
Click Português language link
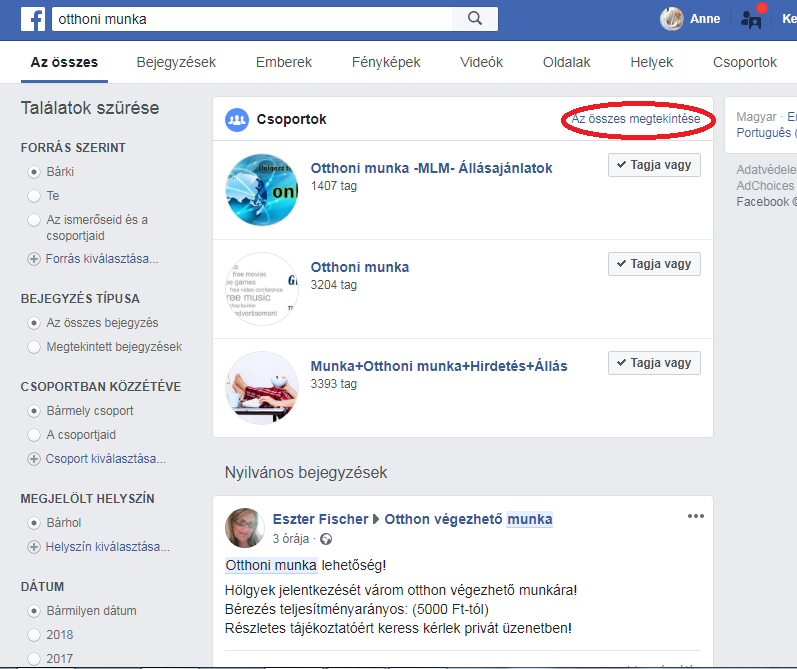[x=764, y=133]
